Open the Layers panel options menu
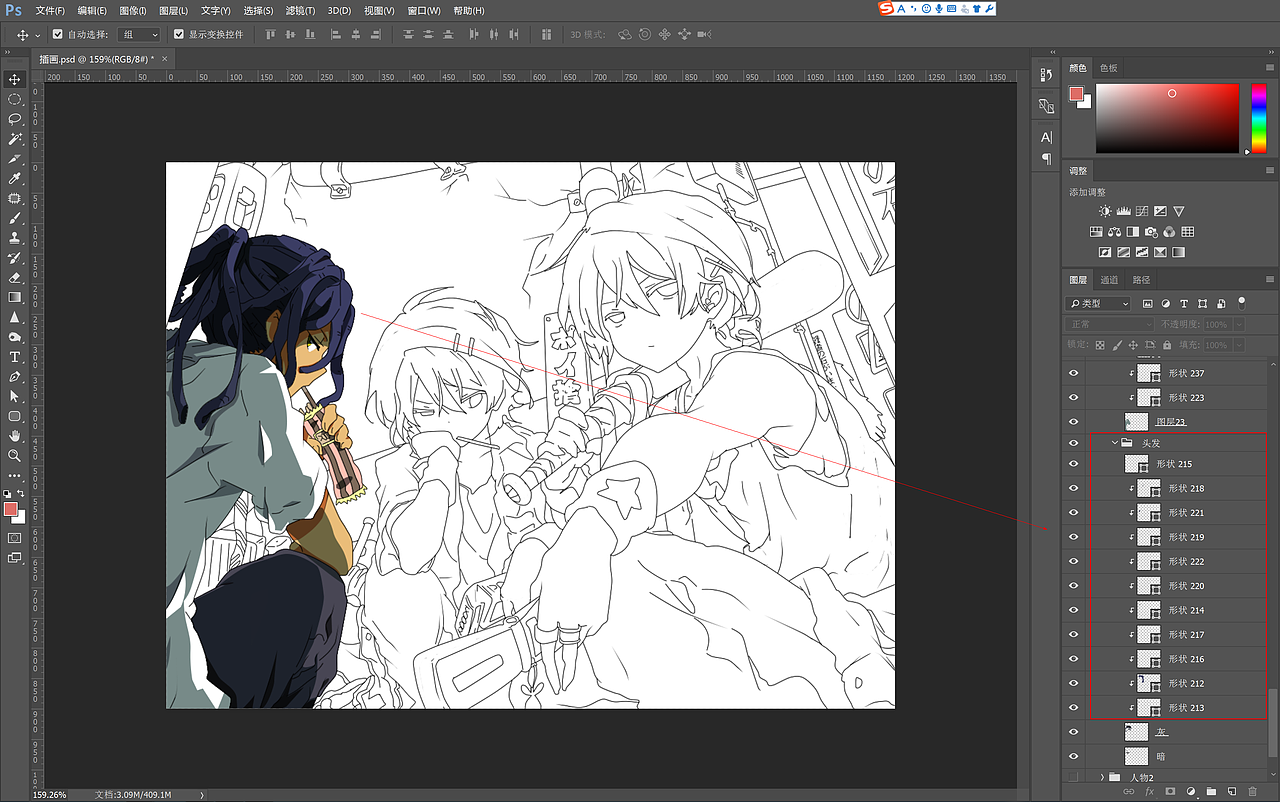This screenshot has height=802, width=1280. pyautogui.click(x=1270, y=280)
